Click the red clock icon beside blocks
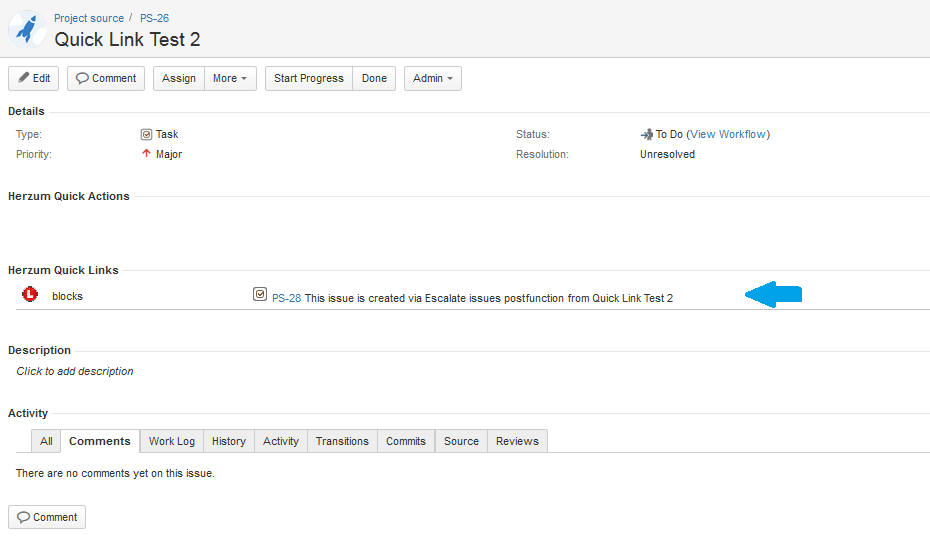Screen dimensions: 930x546 [30, 295]
